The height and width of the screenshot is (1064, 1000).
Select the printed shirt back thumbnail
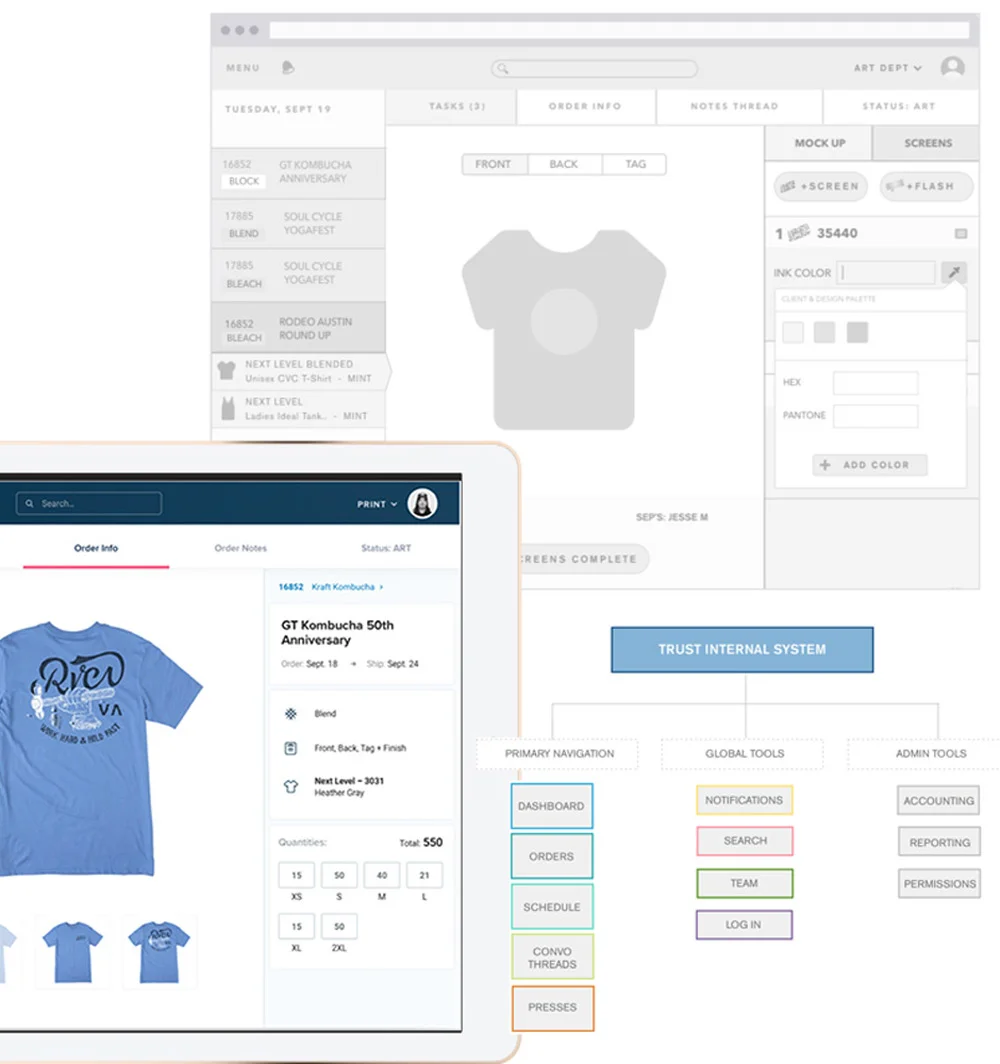pos(159,951)
